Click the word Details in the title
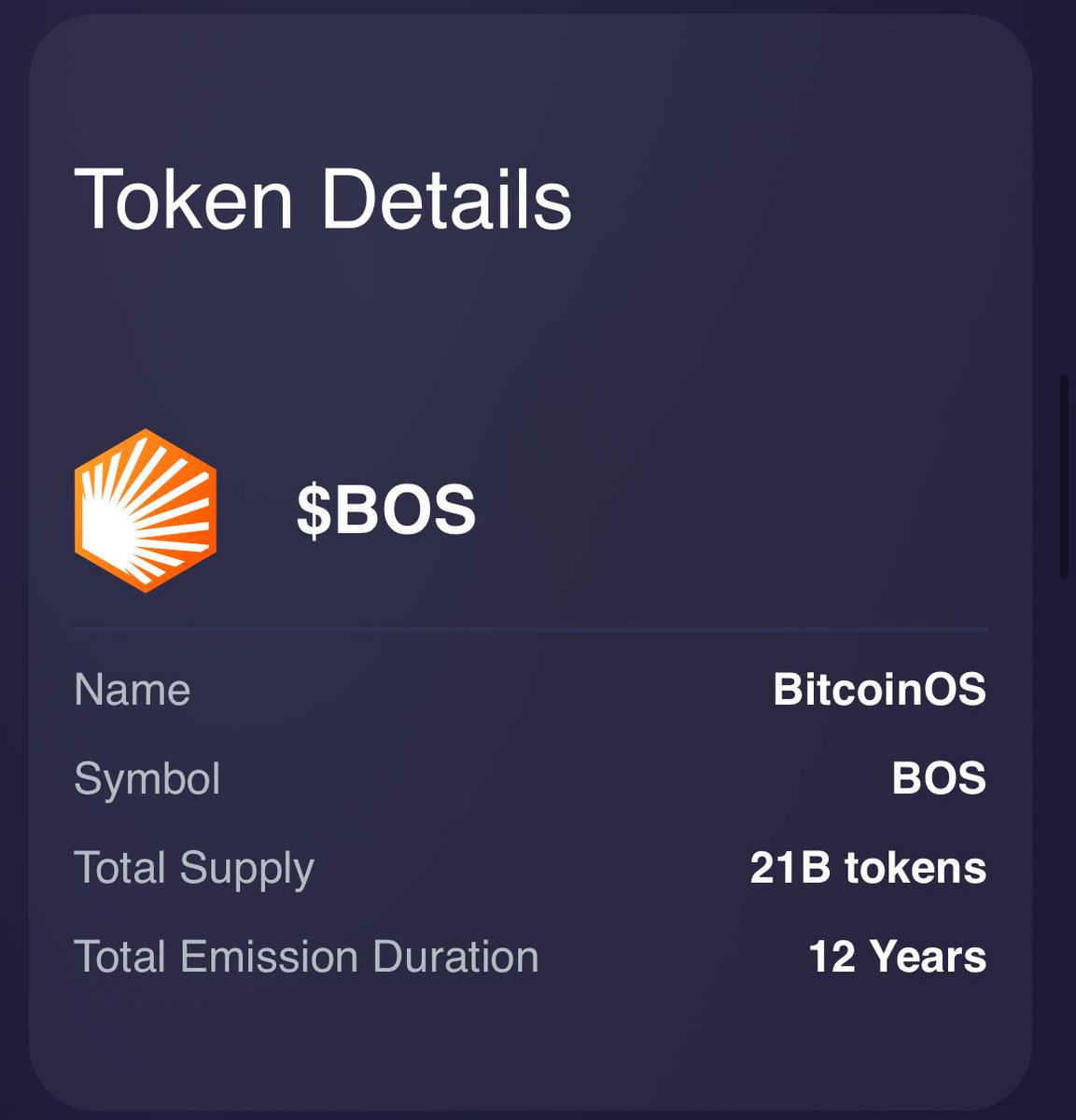The height and width of the screenshot is (1120, 1076). [x=447, y=199]
